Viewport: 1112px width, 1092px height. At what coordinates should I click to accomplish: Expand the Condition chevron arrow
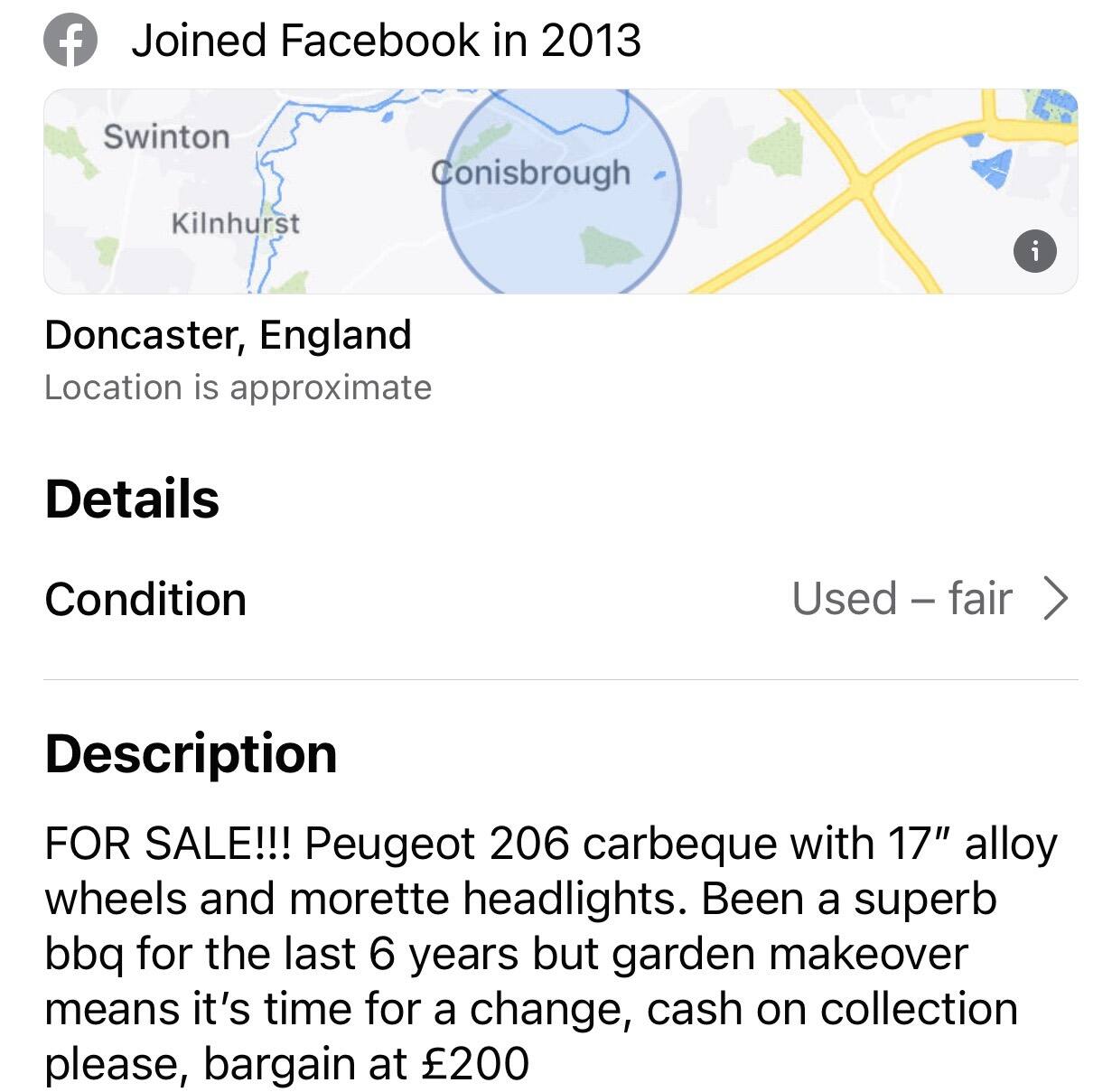coord(1055,599)
